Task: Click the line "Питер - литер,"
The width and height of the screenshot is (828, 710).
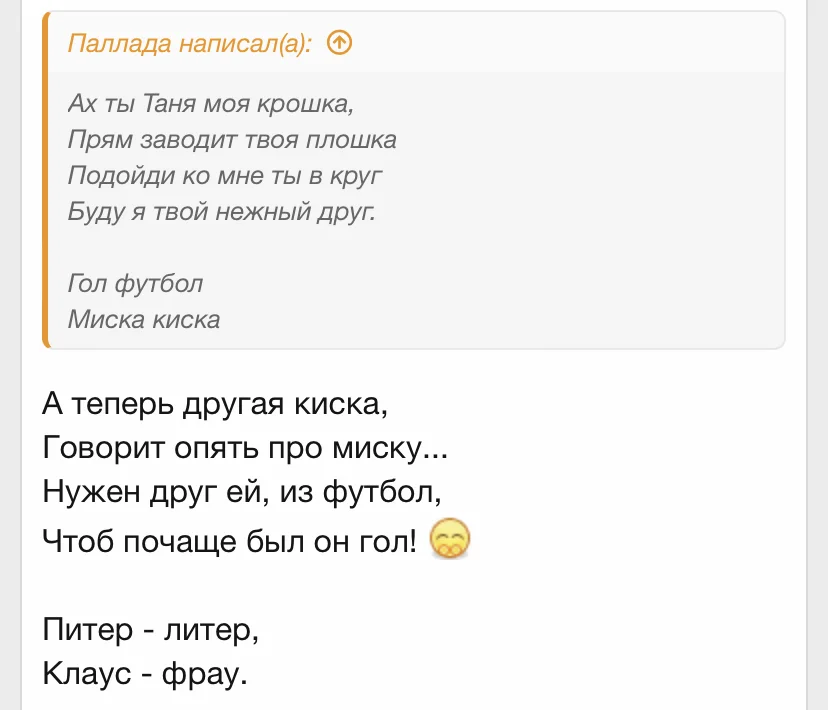Action: pos(150,631)
